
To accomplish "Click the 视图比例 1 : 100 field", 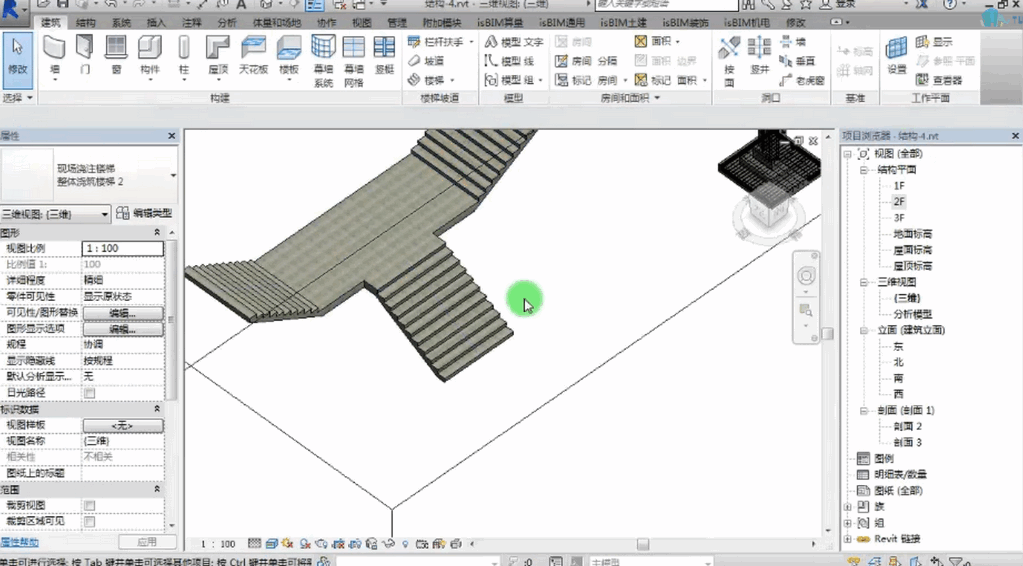I will (x=123, y=248).
